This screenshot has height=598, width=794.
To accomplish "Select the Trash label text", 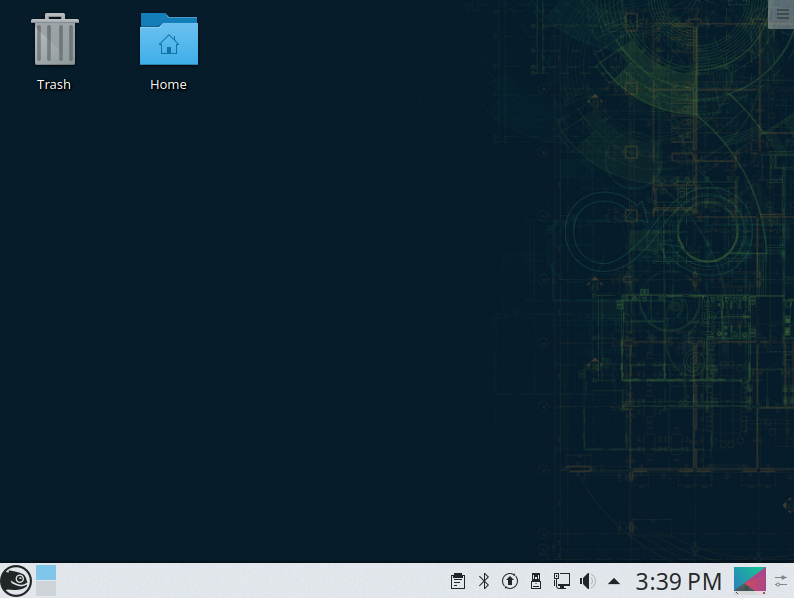I will pos(54,85).
